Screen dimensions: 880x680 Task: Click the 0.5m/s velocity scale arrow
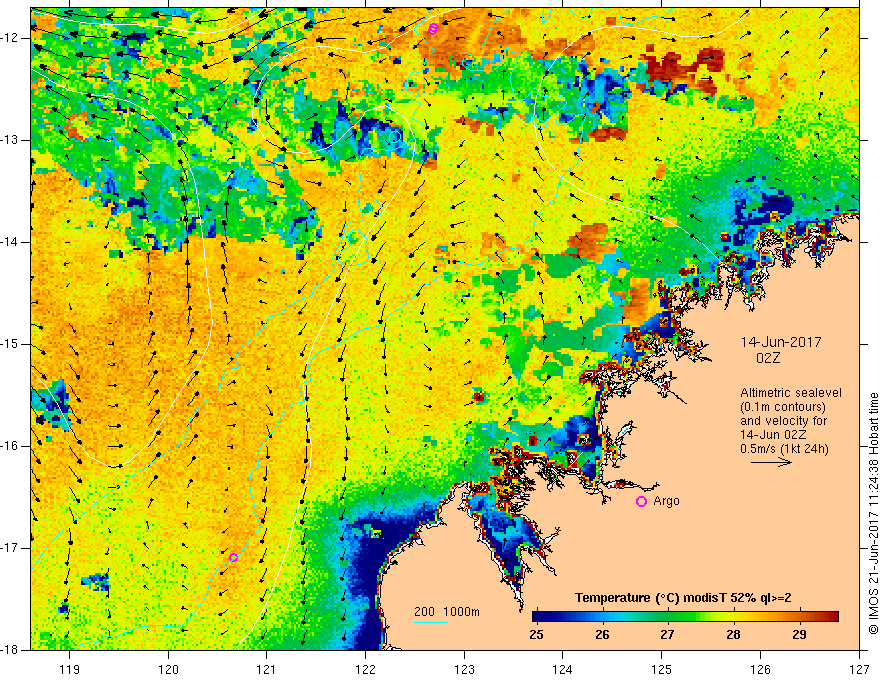771,462
